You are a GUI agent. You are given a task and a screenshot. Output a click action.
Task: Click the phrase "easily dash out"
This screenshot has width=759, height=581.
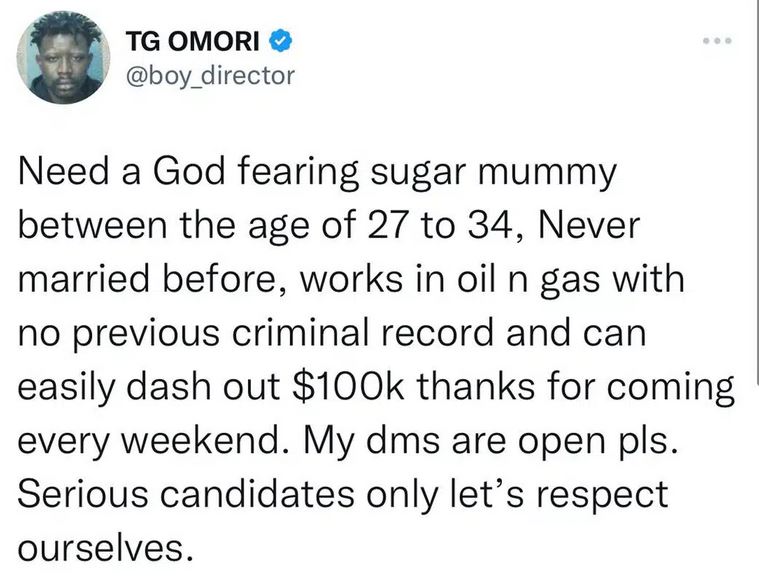[x=150, y=386]
